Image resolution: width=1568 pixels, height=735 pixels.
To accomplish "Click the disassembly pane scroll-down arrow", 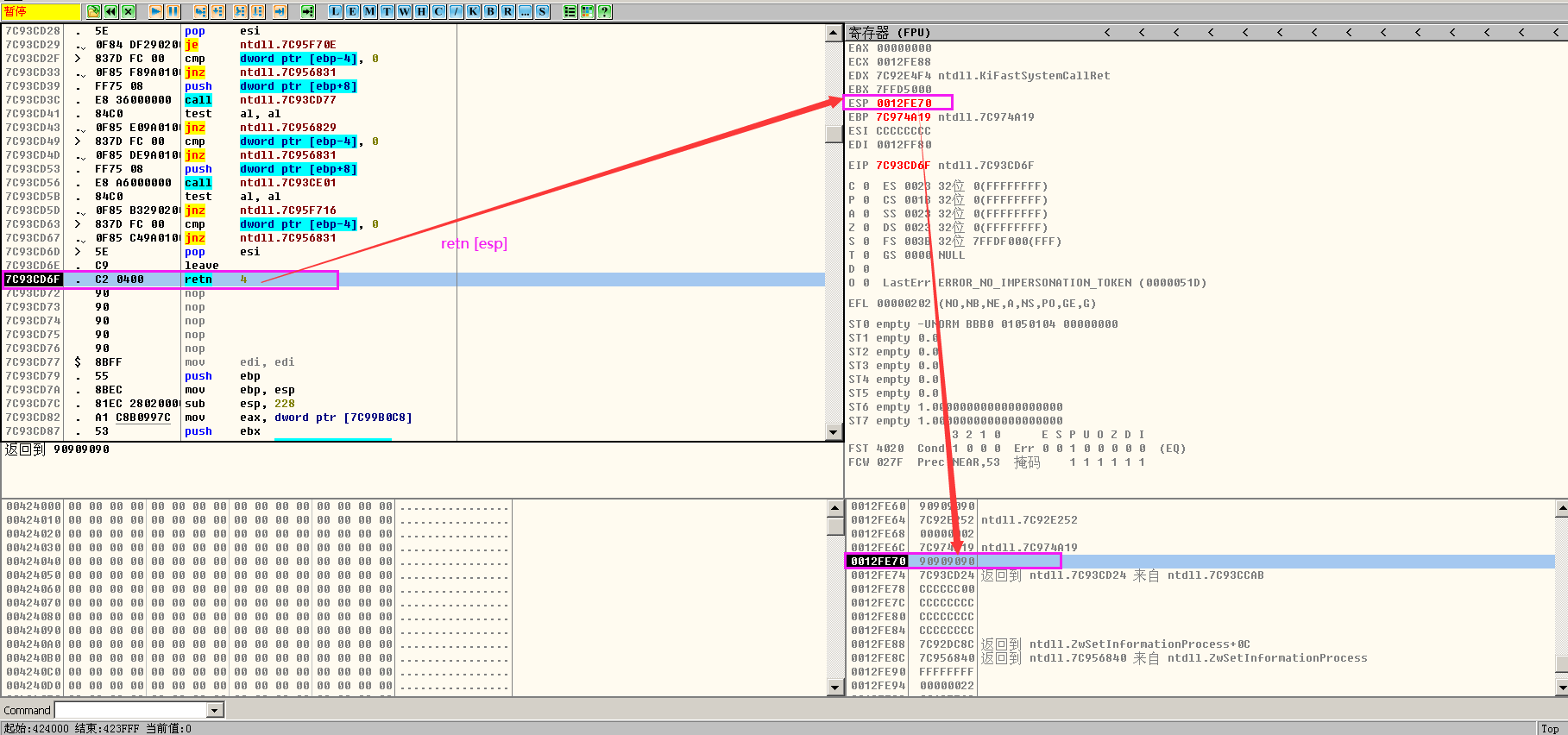I will click(834, 432).
